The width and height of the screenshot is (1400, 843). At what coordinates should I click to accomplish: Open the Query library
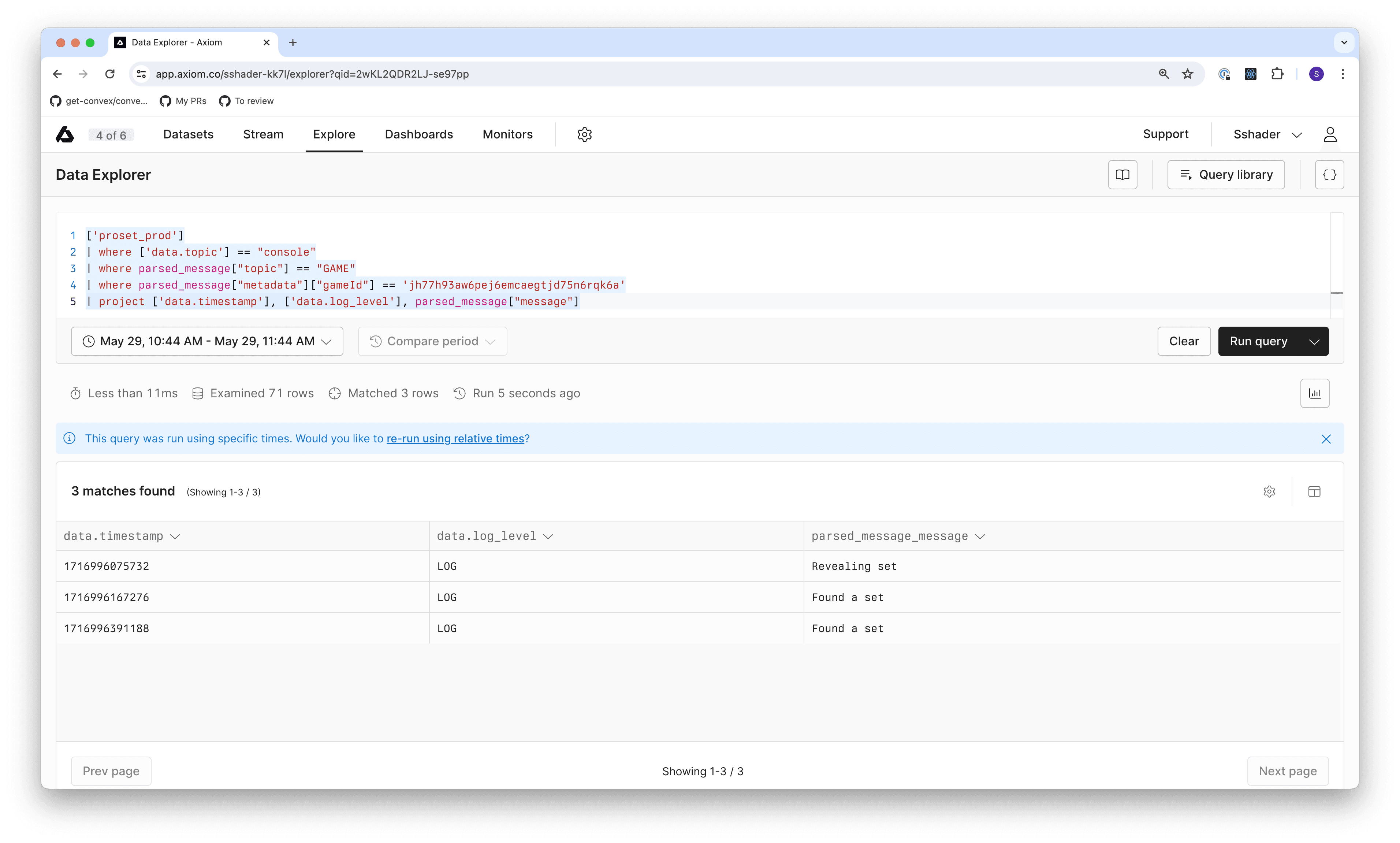click(1225, 174)
